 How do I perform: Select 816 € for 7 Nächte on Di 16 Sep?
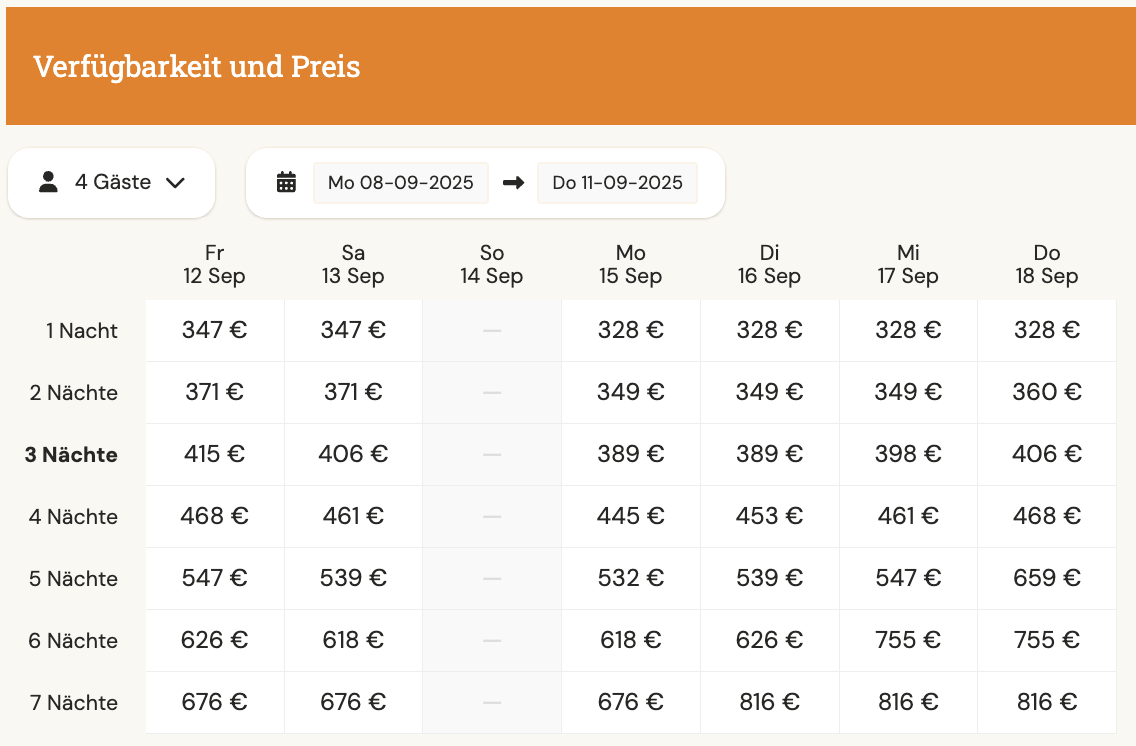pos(769,703)
